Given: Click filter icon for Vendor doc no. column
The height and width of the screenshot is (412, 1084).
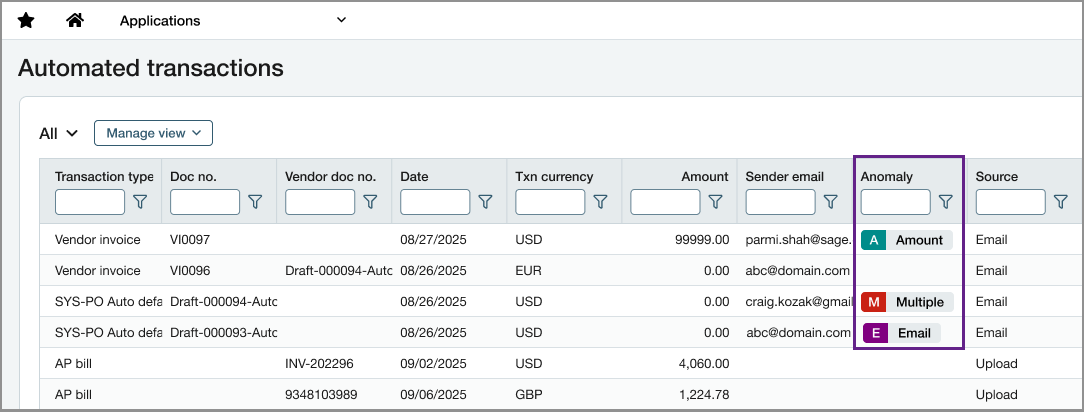Looking at the screenshot, I should click(x=371, y=202).
